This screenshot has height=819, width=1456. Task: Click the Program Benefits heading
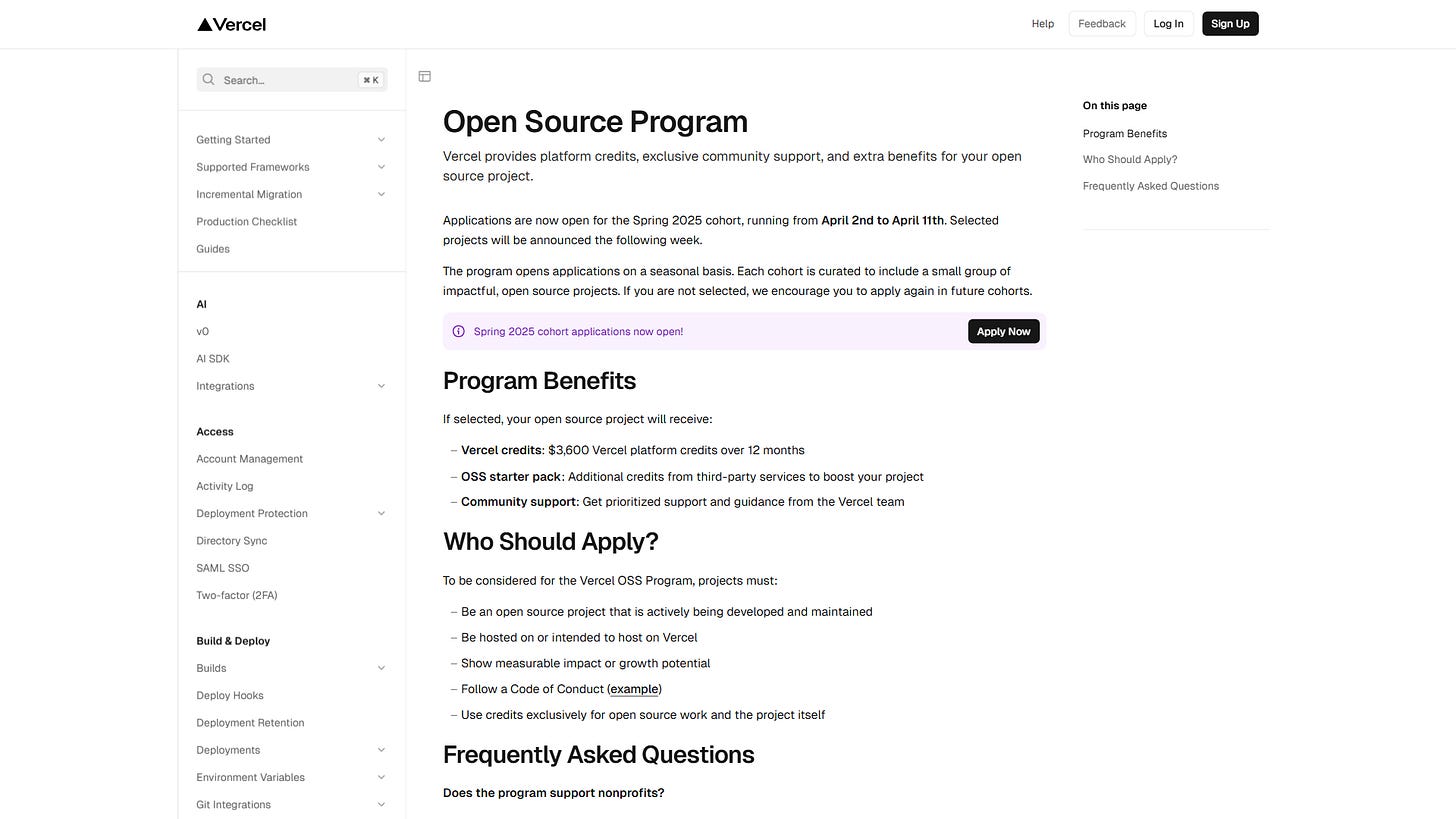click(539, 381)
